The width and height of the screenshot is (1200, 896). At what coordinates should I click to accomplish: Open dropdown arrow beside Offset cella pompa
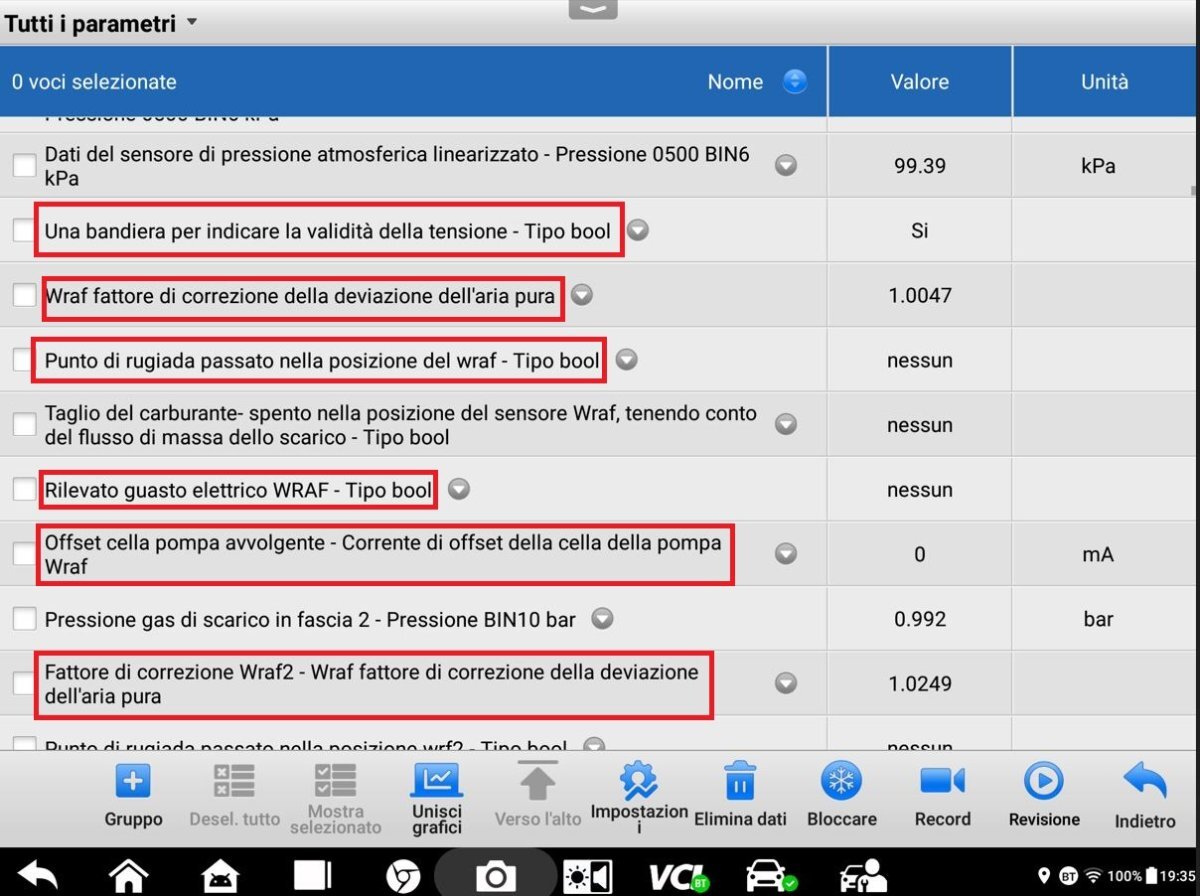click(786, 554)
